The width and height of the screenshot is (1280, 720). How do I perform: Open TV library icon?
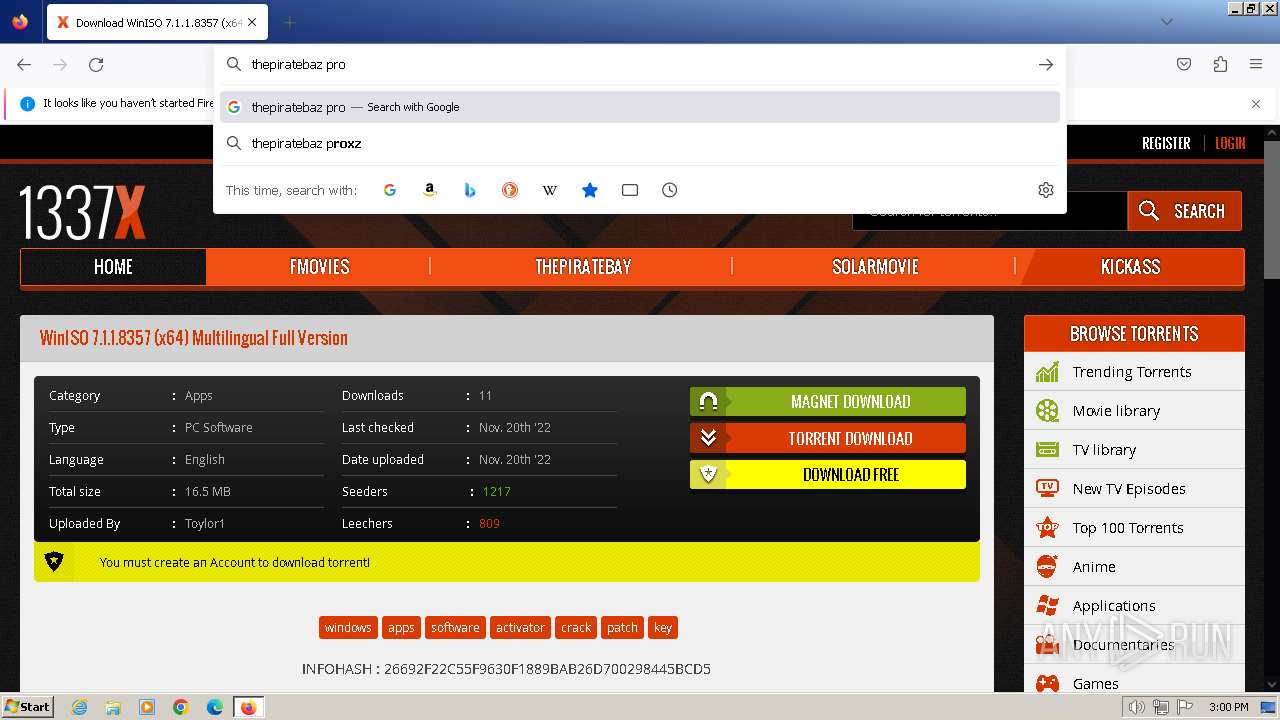pyautogui.click(x=1047, y=450)
